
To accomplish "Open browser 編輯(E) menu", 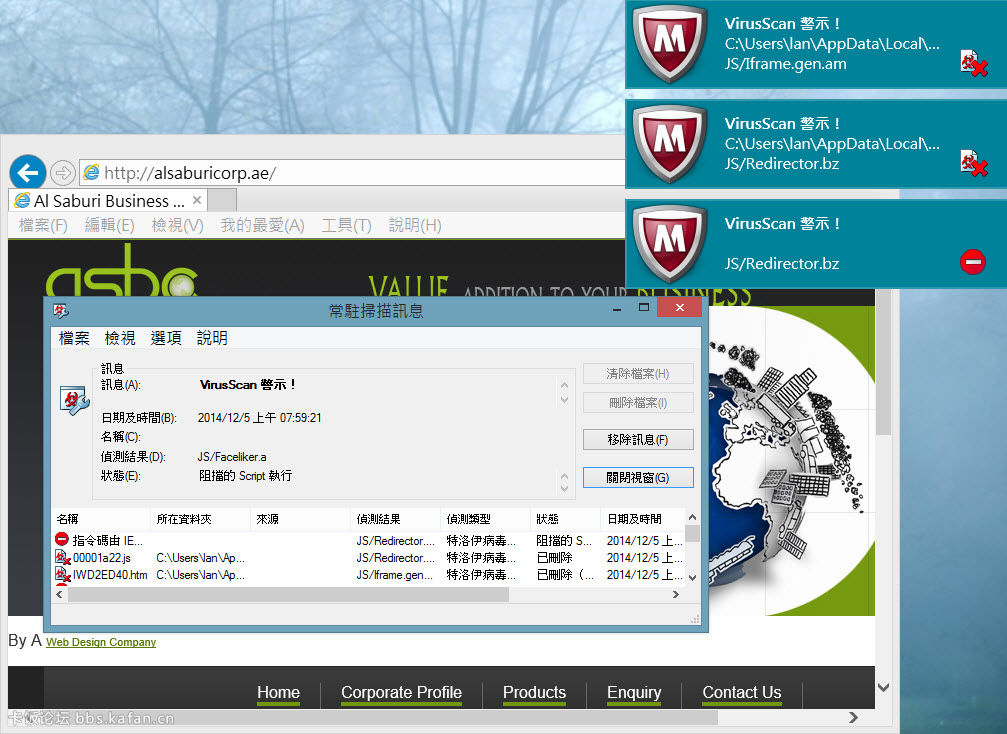I will [109, 225].
